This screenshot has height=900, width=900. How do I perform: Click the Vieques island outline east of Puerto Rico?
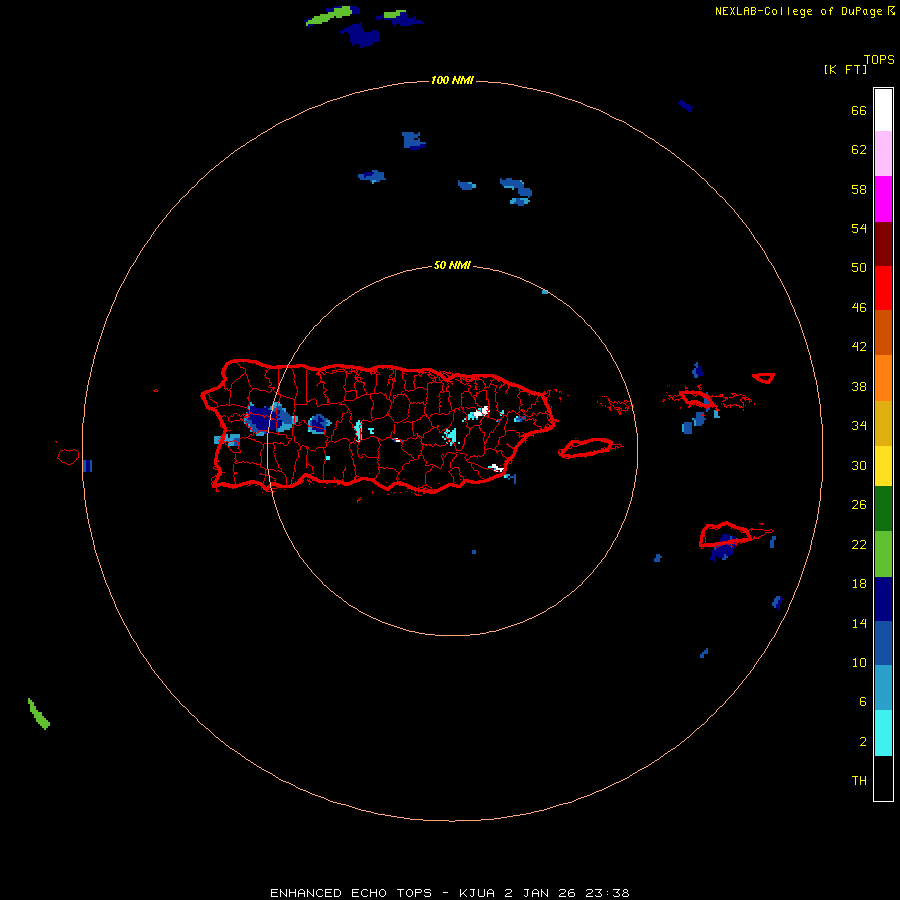coord(589,447)
